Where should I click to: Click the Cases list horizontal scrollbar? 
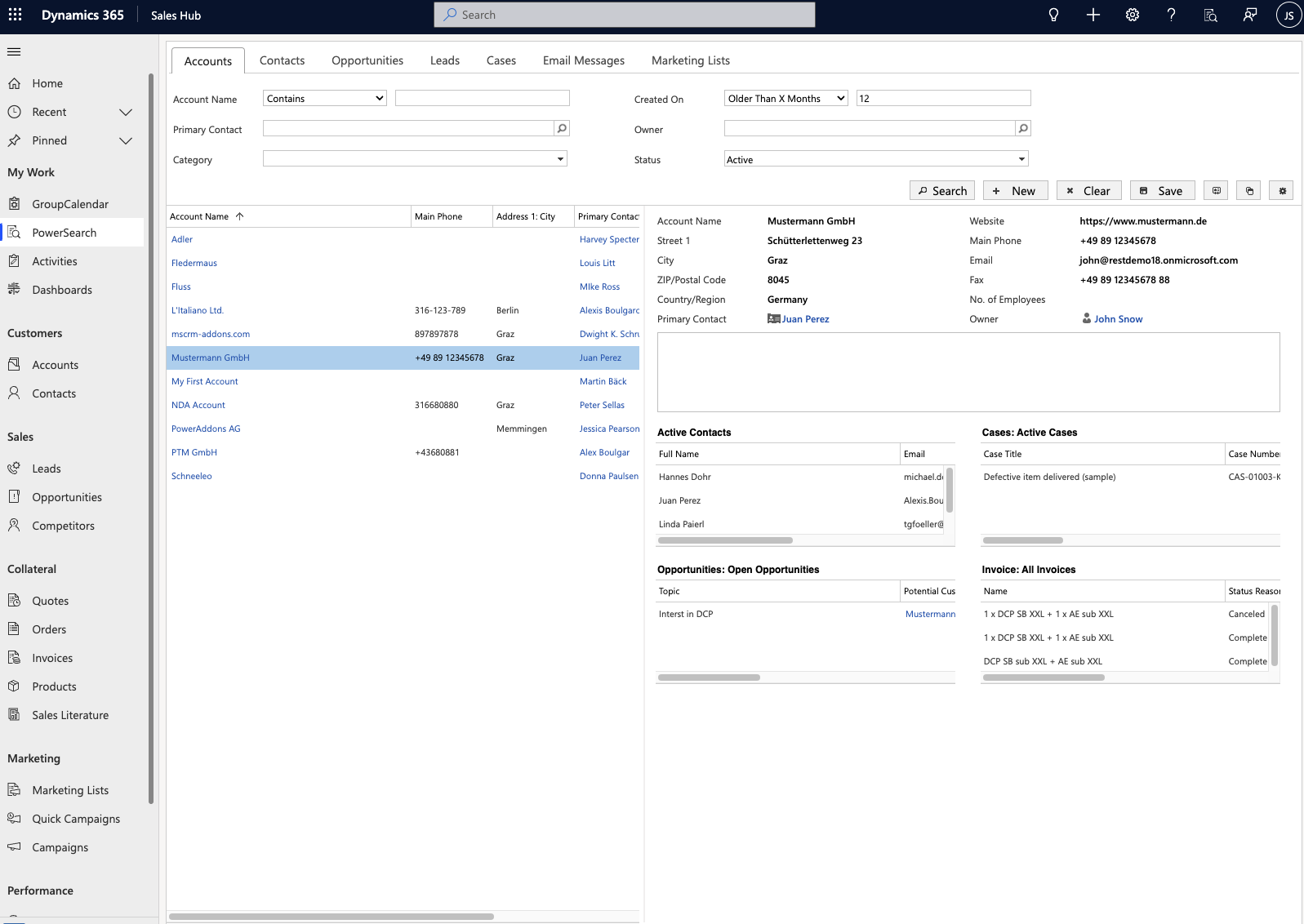click(1023, 540)
